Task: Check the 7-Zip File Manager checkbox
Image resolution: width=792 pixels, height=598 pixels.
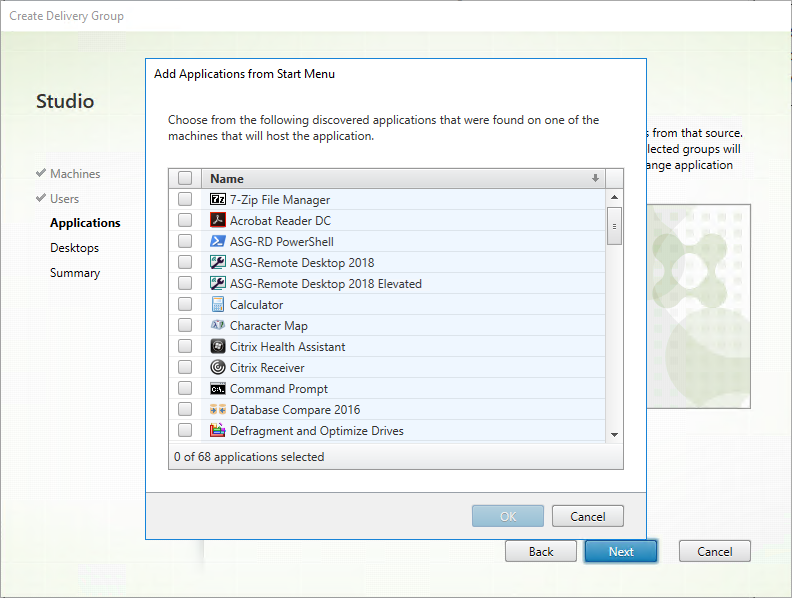Action: coord(185,199)
